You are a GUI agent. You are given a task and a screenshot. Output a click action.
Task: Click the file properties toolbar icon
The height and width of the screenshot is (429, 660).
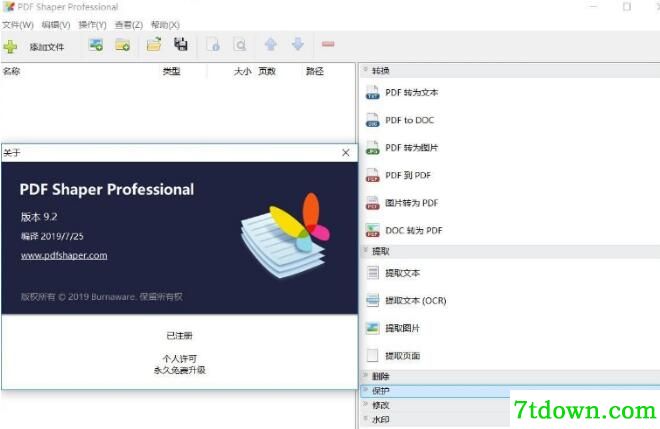pos(213,45)
